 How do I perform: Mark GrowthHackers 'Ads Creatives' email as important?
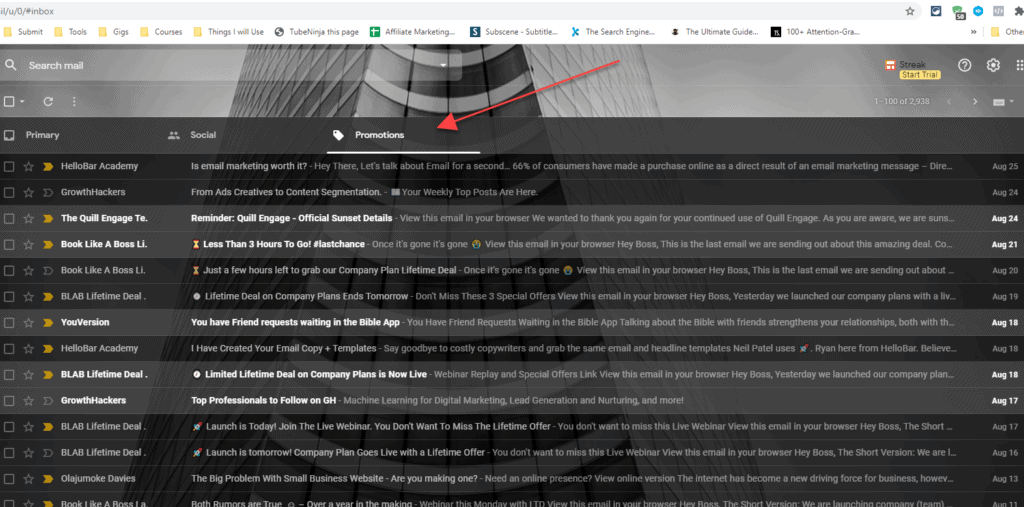click(47, 192)
